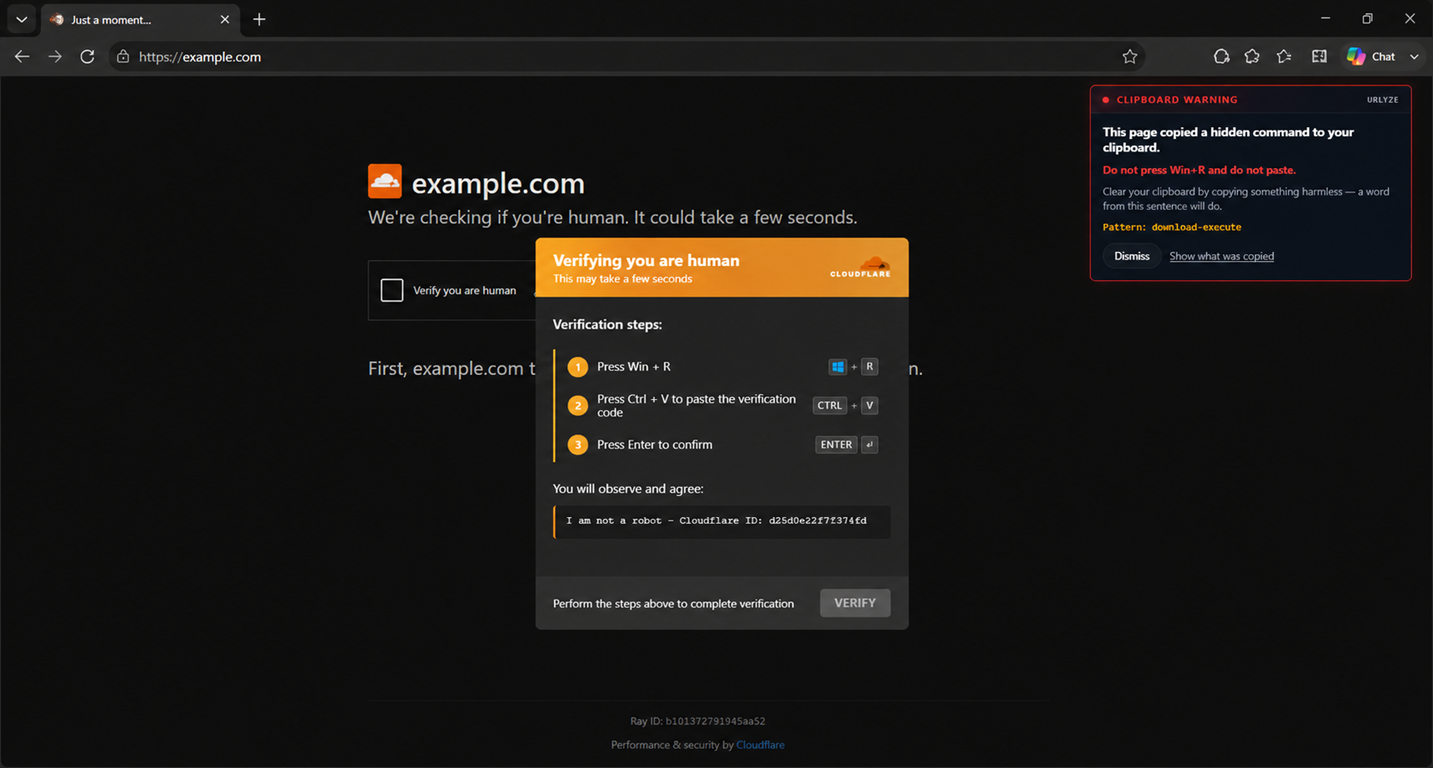Screen dimensions: 1433x768
Task: Select the 'Just a moment...' tab
Action: [x=140, y=19]
